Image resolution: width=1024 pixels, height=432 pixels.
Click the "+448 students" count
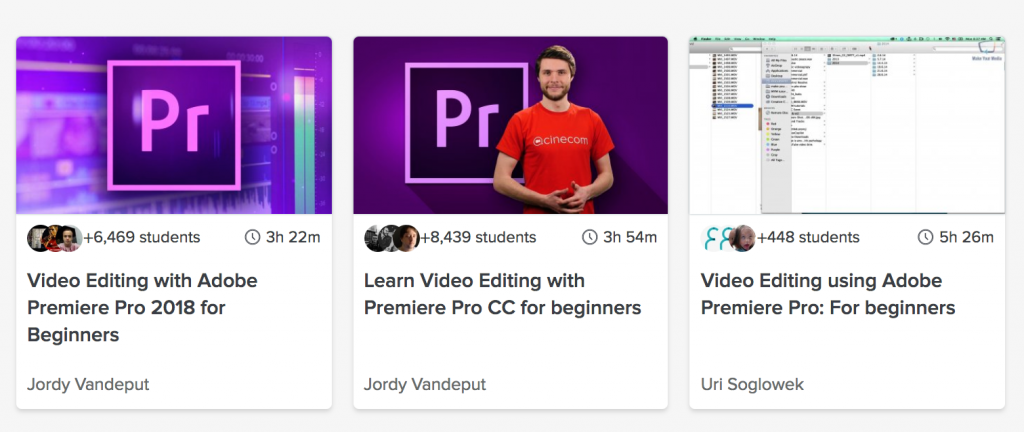click(808, 237)
